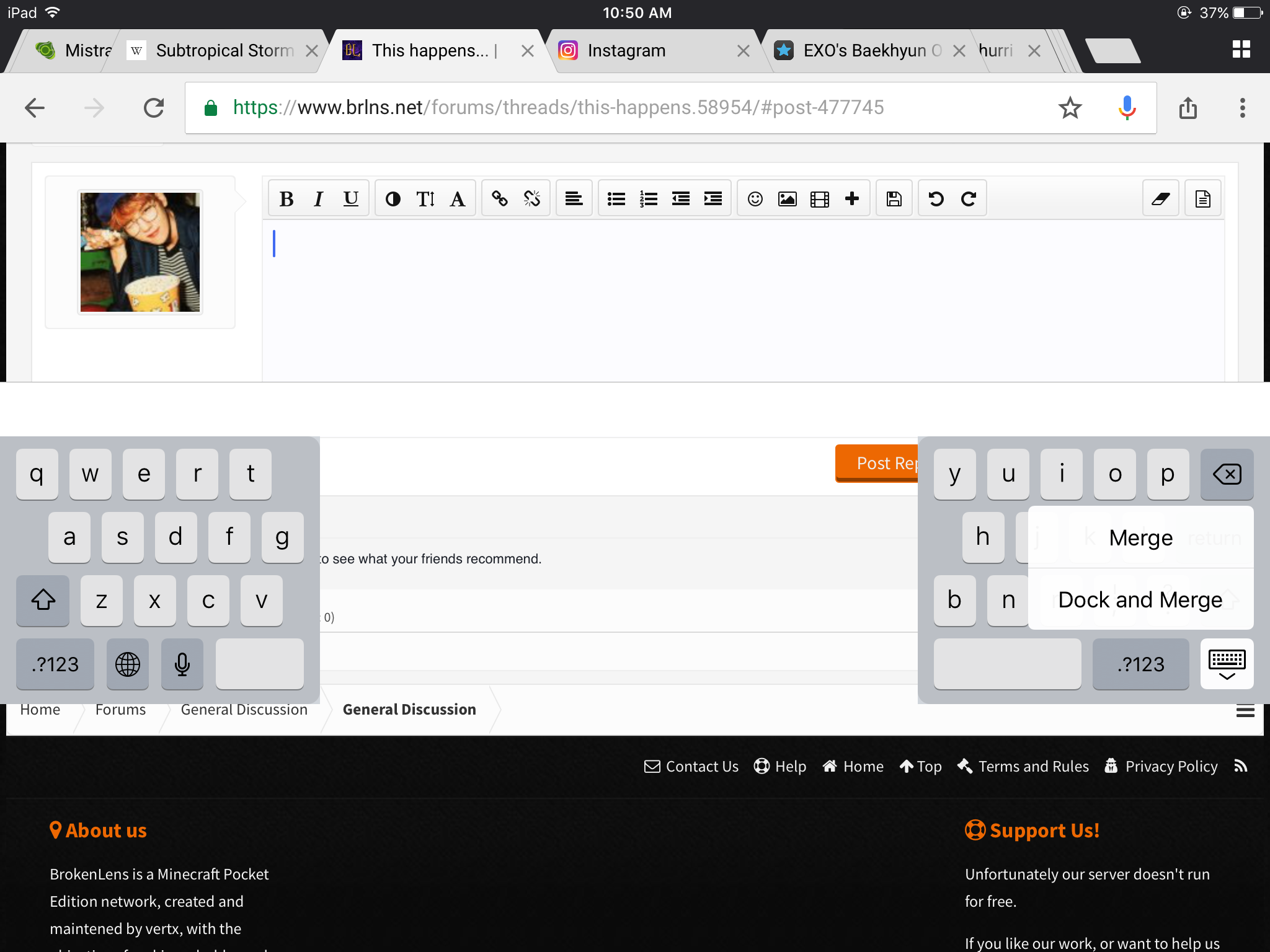Remove formatting with eraser icon
This screenshot has height=952, width=1270.
(1161, 199)
